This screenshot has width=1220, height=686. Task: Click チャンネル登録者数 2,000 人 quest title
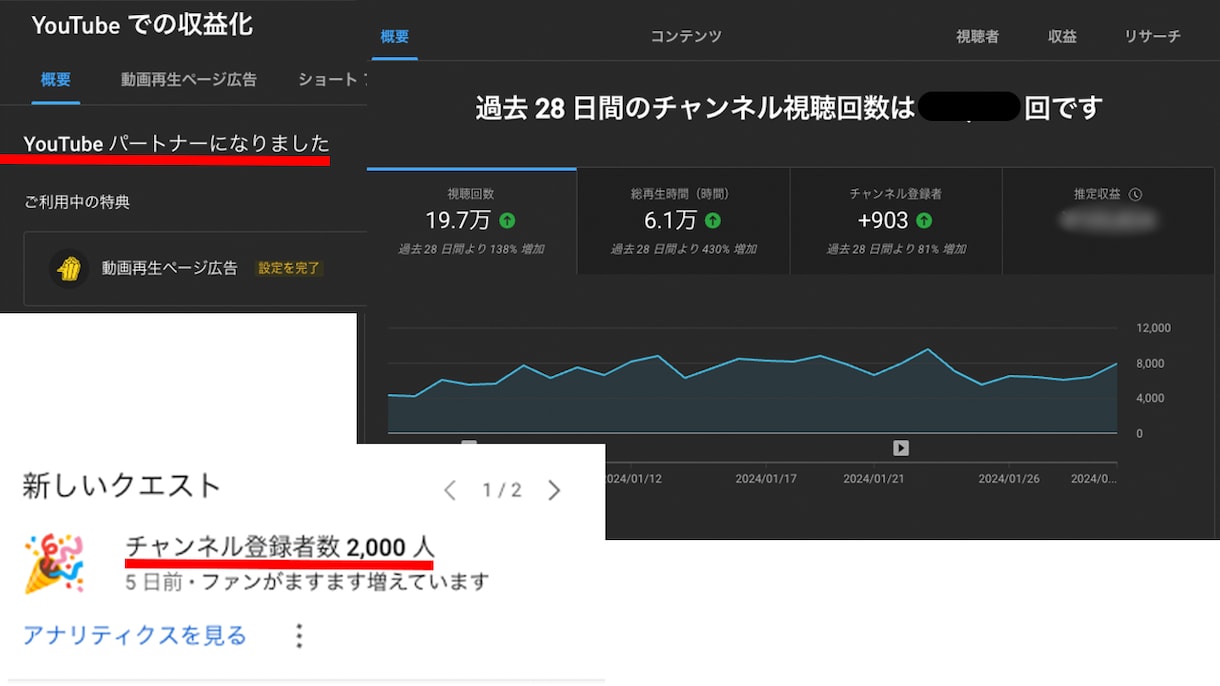(280, 547)
